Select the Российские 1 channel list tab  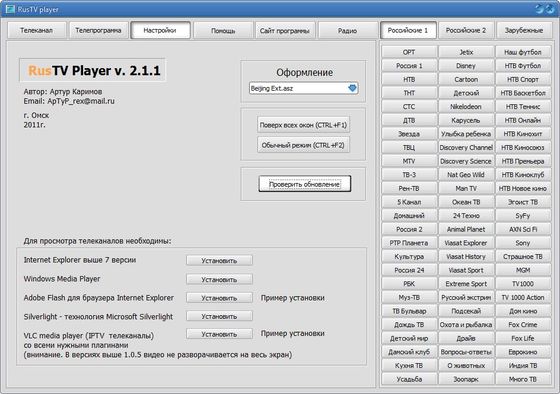click(x=408, y=30)
